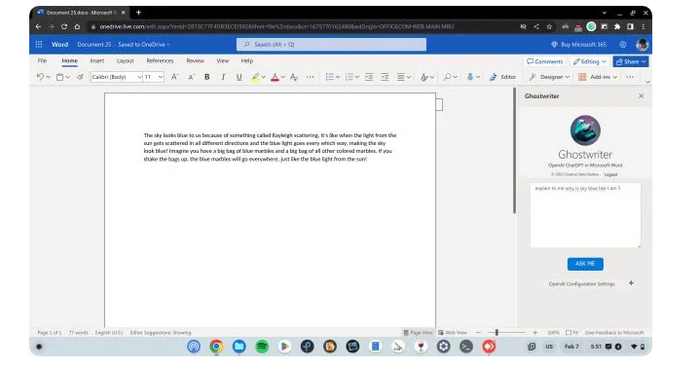Screen dimensions: 700x367
Task: Underline the selected text
Action: click(239, 77)
